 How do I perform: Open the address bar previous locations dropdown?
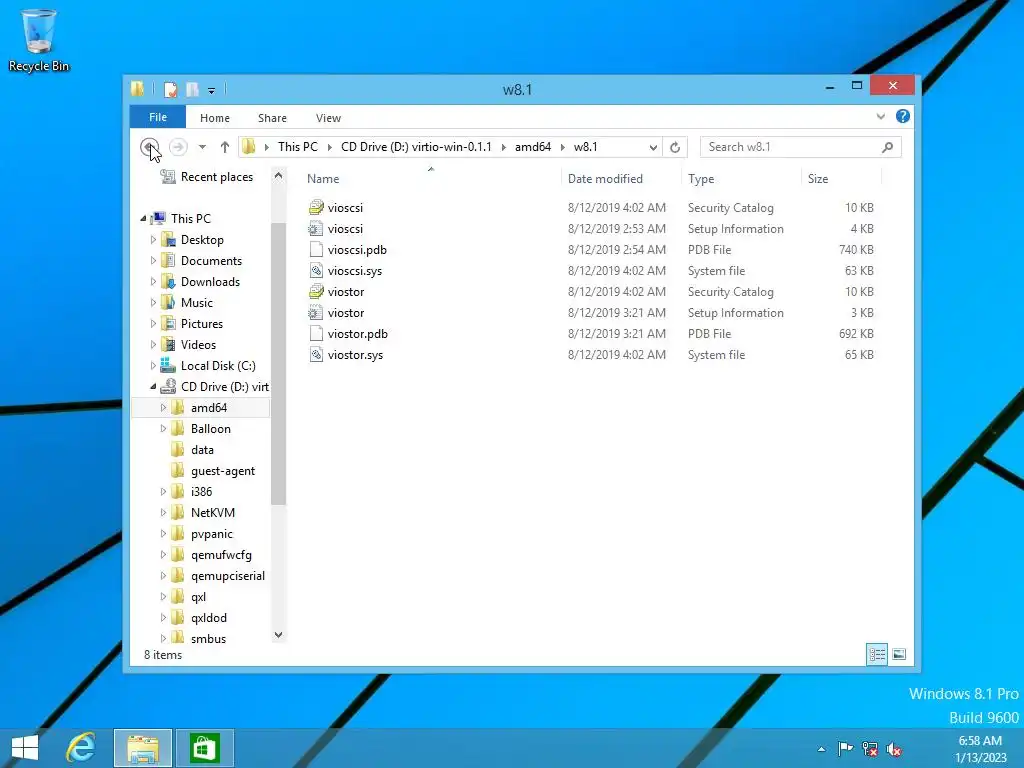[x=653, y=148]
